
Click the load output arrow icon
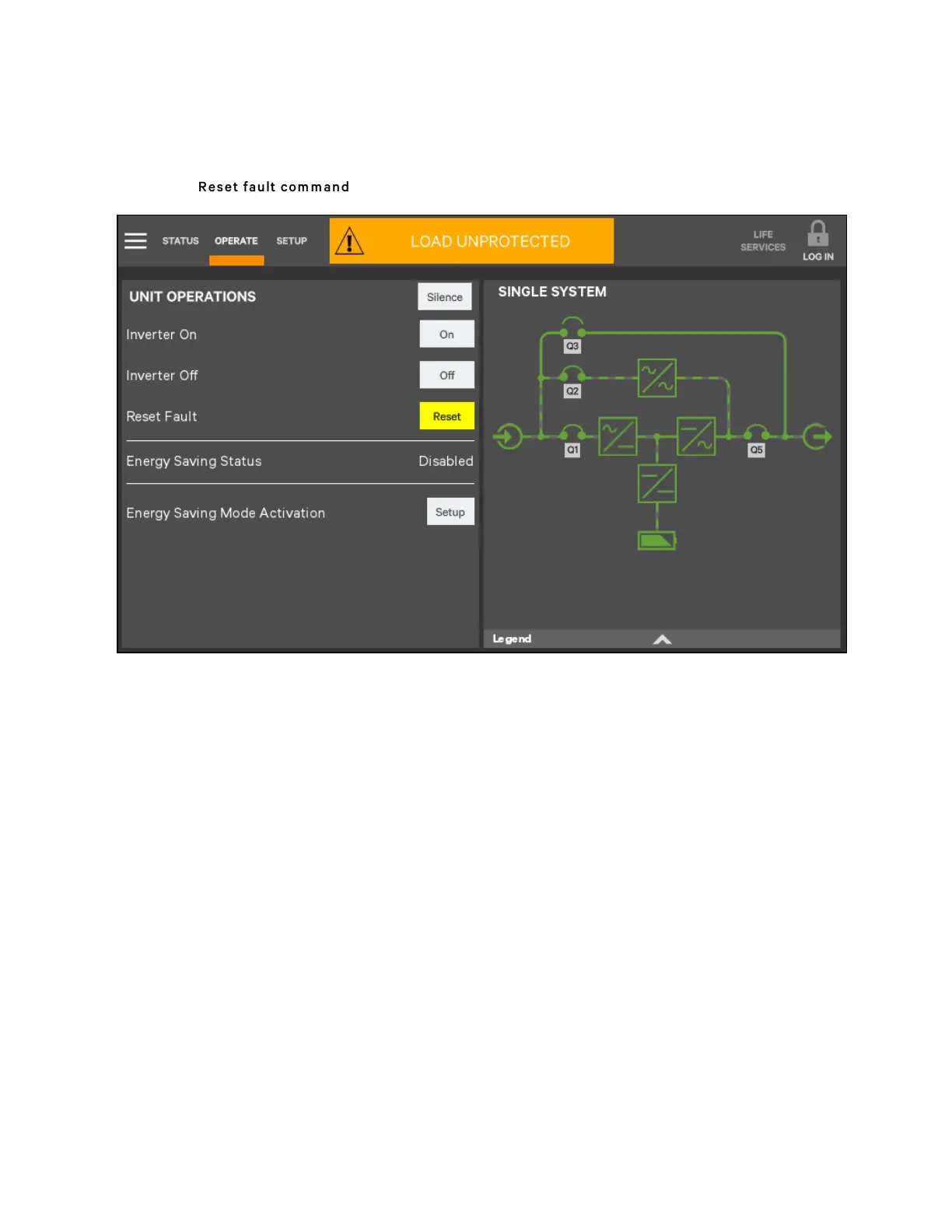point(817,436)
